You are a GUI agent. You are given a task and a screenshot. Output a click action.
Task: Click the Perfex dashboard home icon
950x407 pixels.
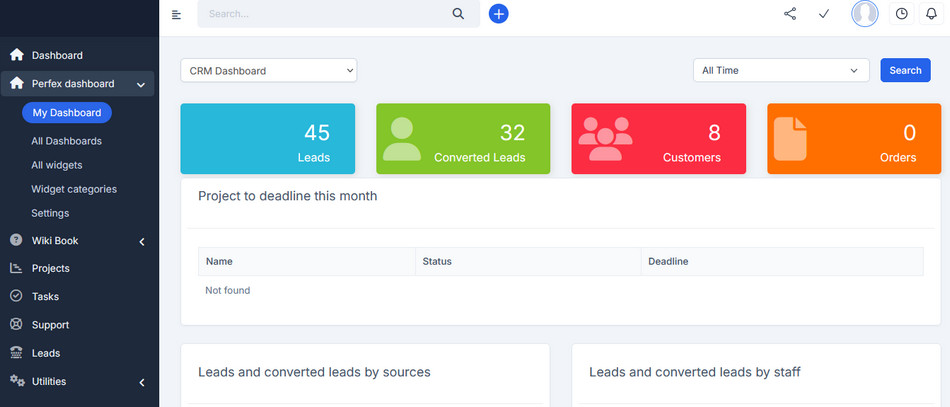17,84
